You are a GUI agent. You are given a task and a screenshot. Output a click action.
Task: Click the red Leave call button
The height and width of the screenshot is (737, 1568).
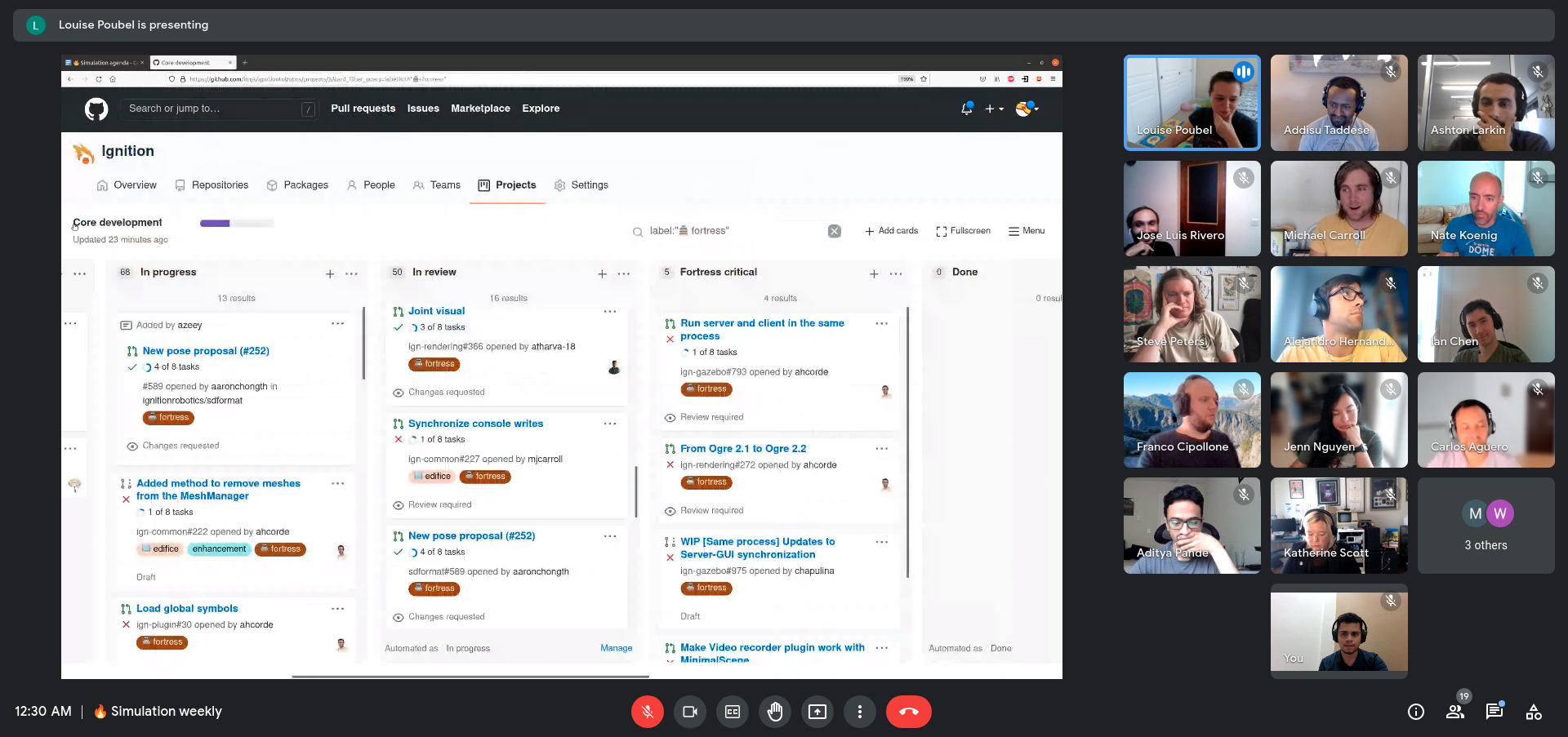pos(909,712)
